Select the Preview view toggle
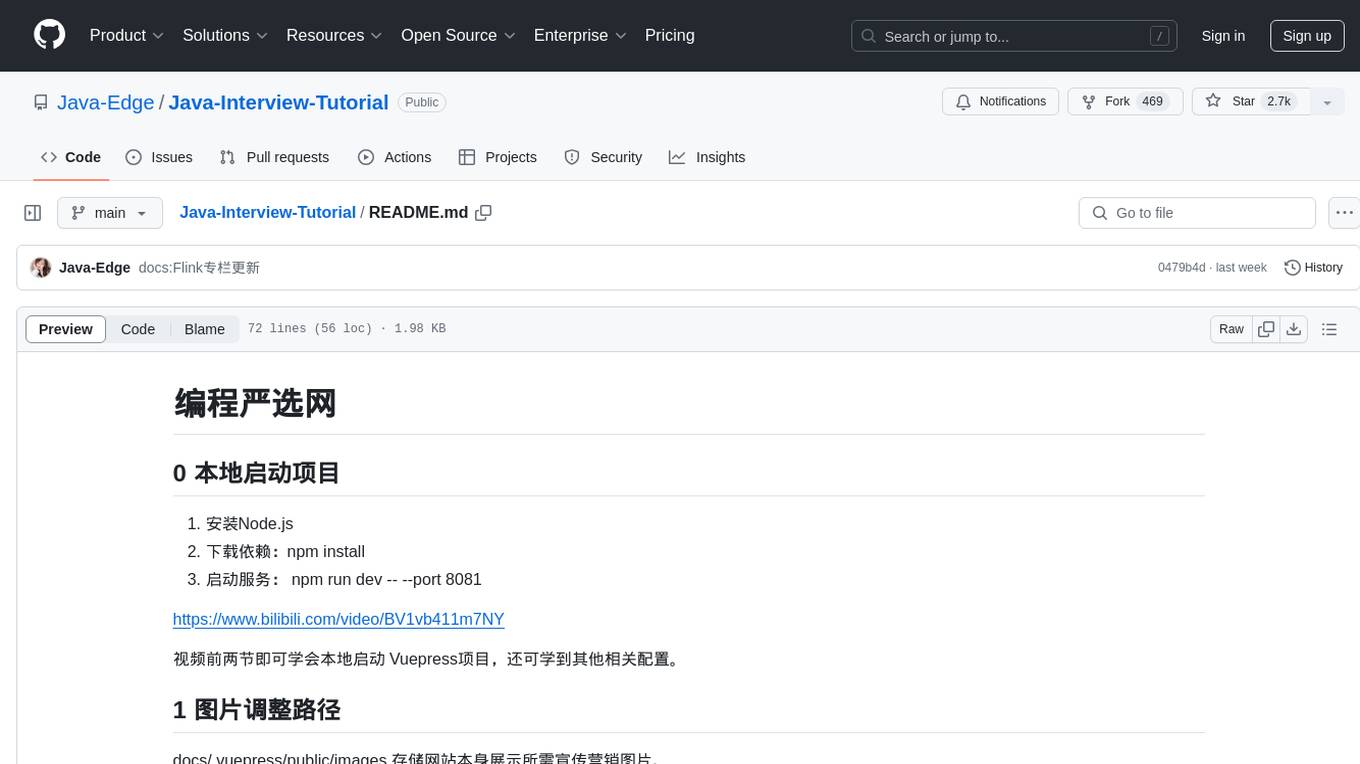Viewport: 1360px width, 764px height. tap(66, 329)
